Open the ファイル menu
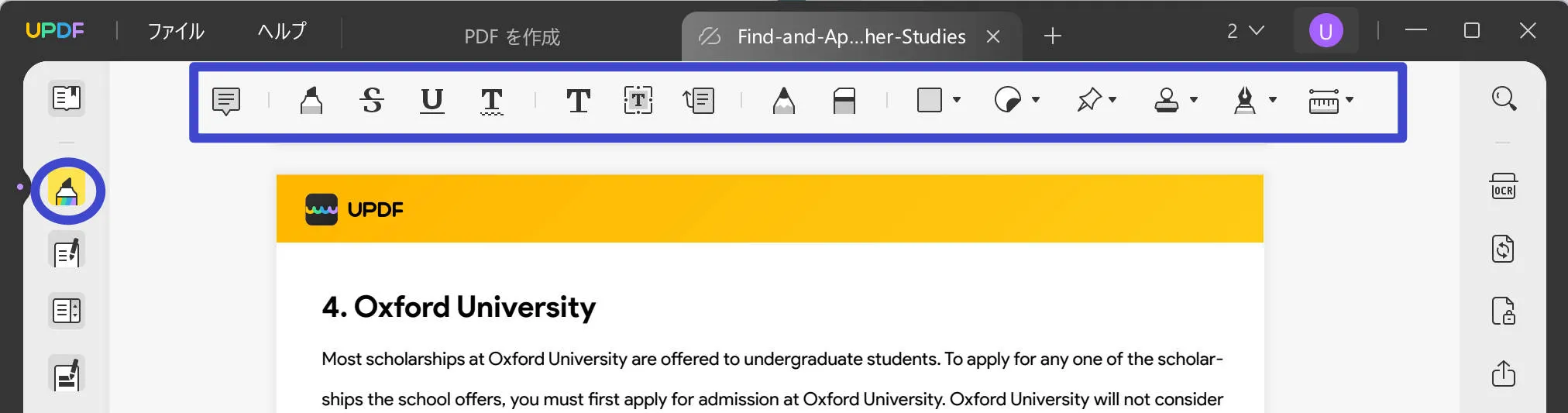Viewport: 1568px width, 413px height. pyautogui.click(x=176, y=31)
